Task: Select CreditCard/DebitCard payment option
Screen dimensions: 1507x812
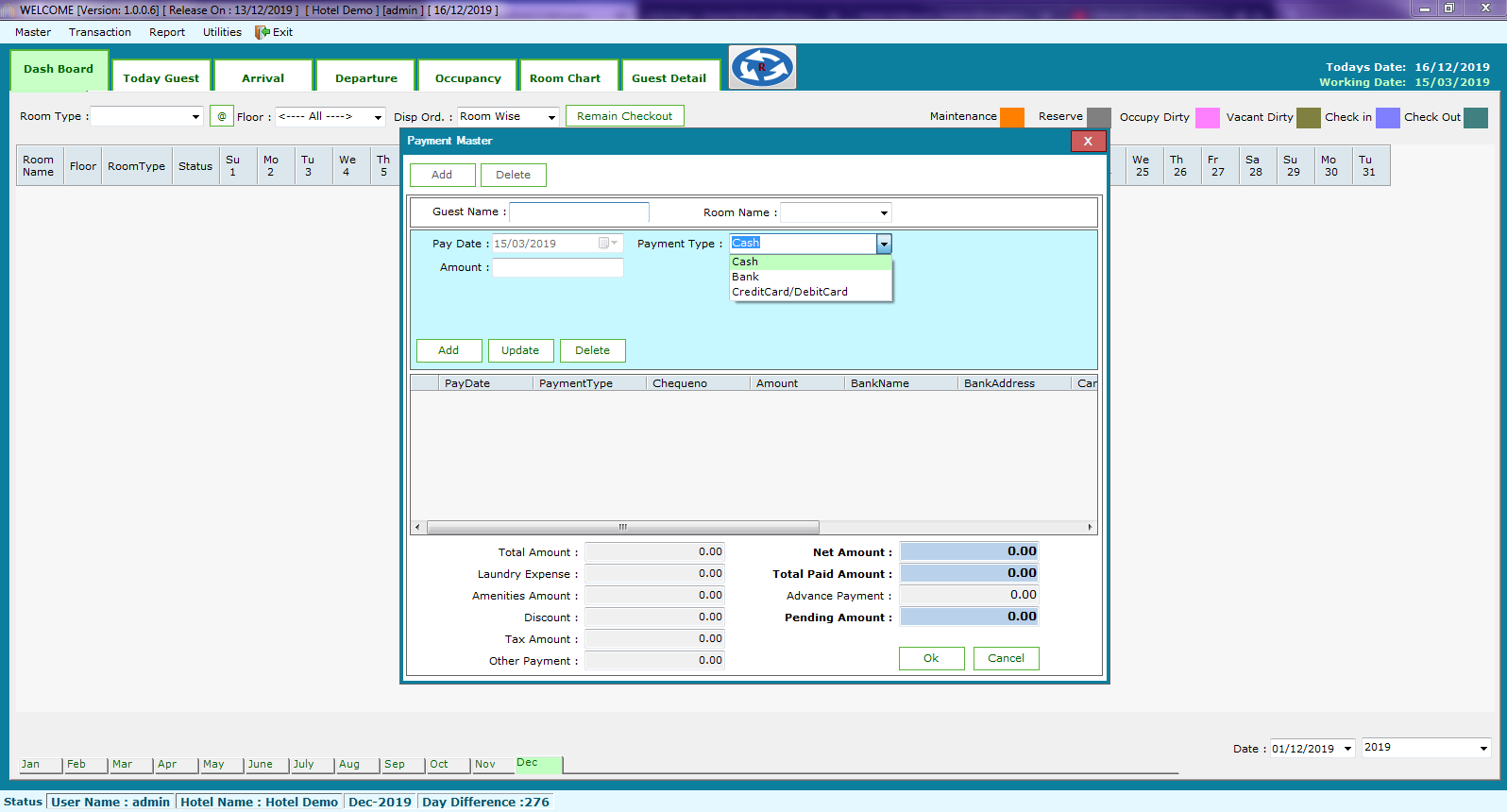Action: 789,292
